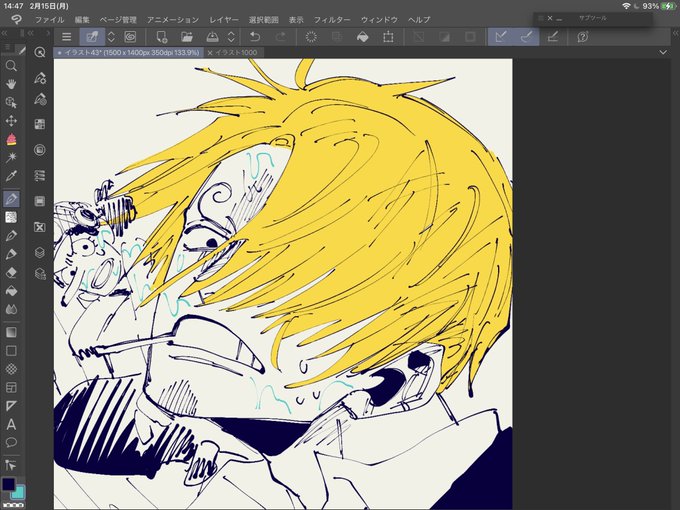
Task: Select the Auto select magic wand tool
Action: [x=11, y=157]
